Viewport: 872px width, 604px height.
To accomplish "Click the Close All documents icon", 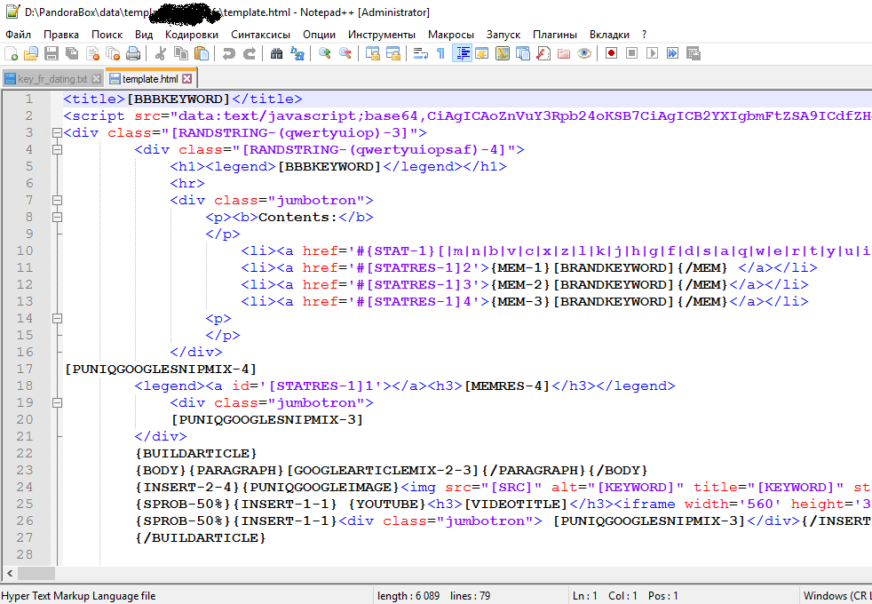I will [x=113, y=53].
